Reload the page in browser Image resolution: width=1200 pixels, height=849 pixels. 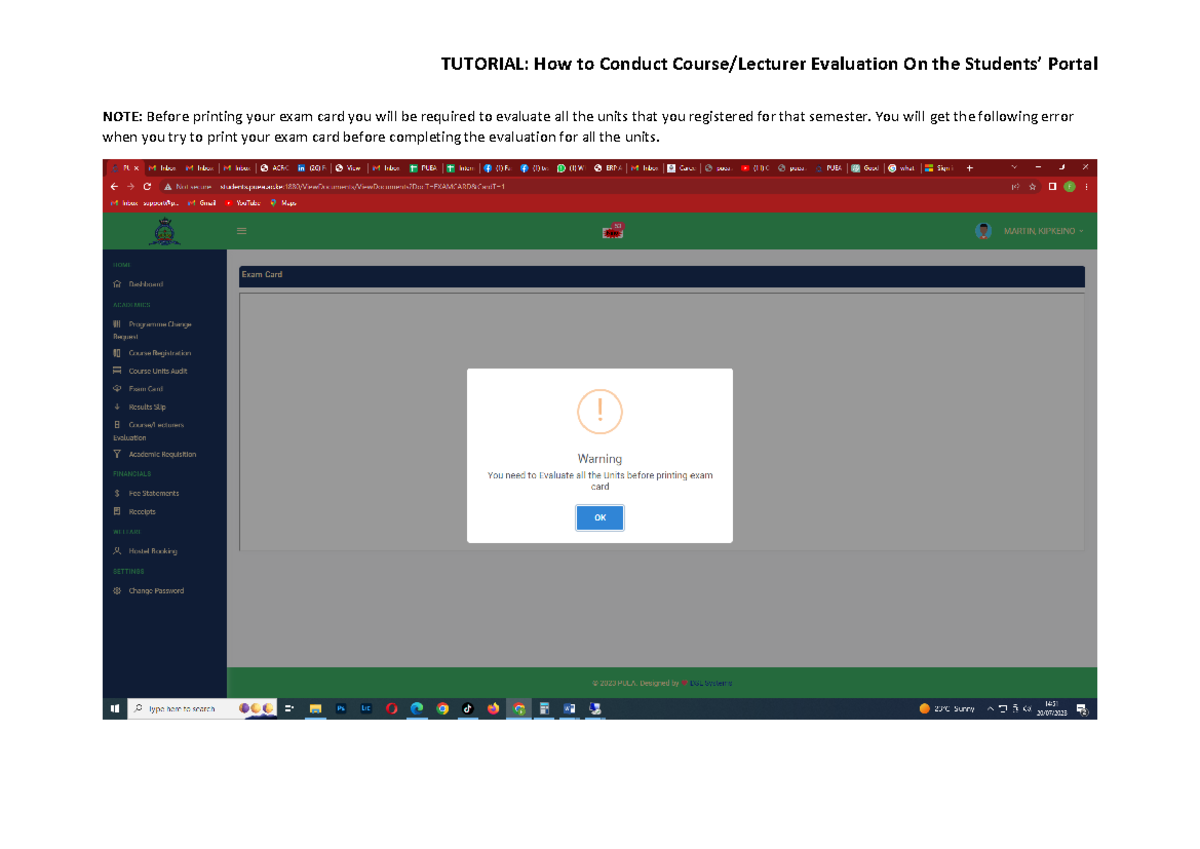point(147,187)
